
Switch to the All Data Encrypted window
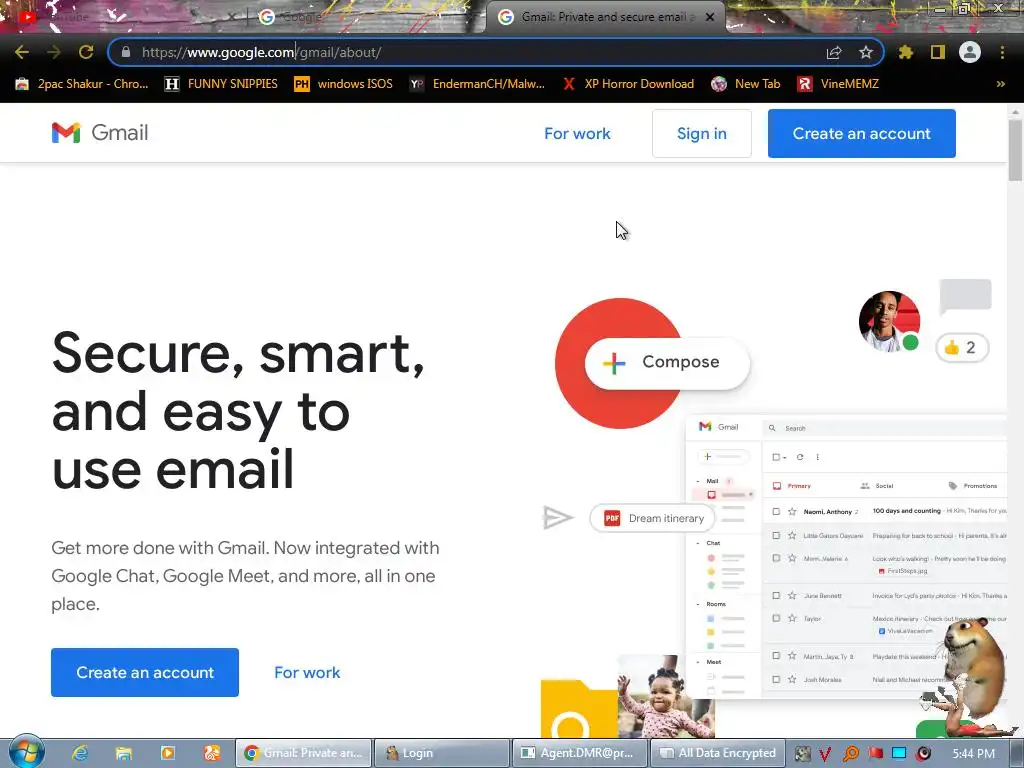tap(717, 753)
